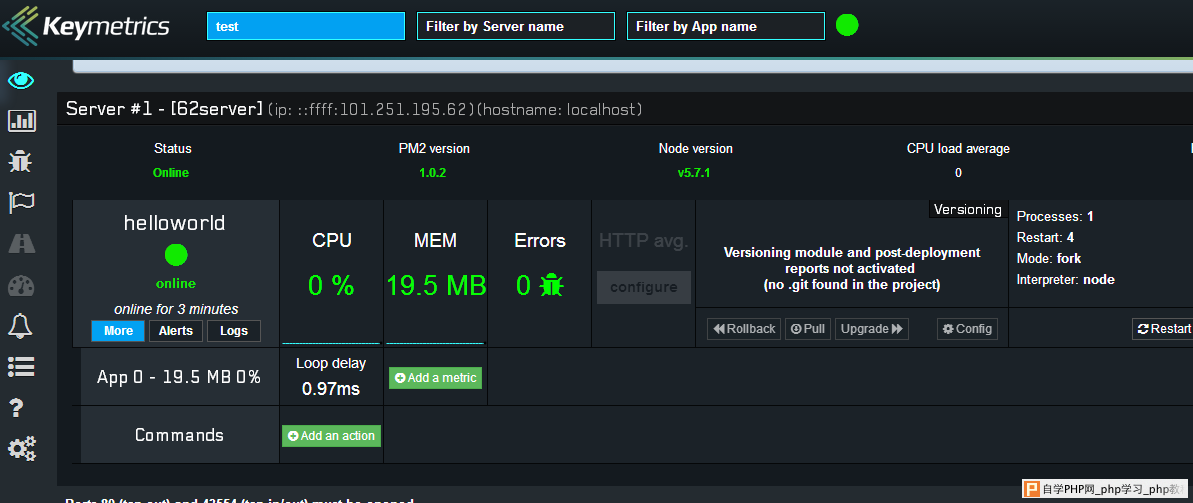The height and width of the screenshot is (503, 1193).
Task: Click the Rollback button
Action: click(x=744, y=329)
